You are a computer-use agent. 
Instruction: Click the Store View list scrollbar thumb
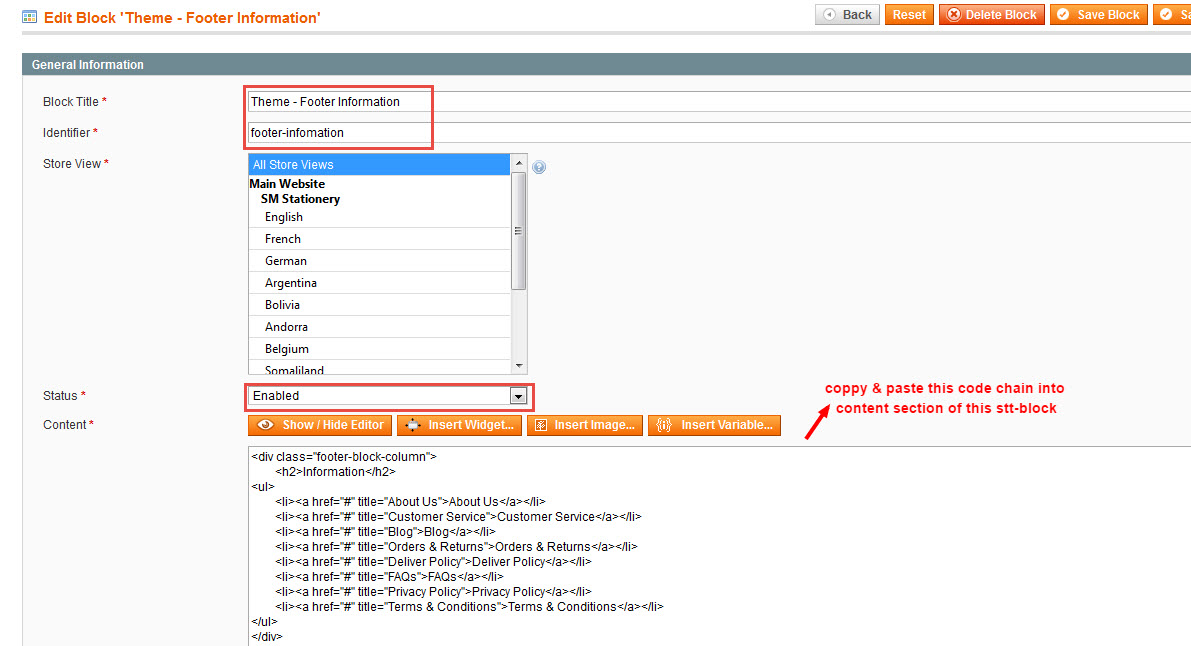pos(519,231)
